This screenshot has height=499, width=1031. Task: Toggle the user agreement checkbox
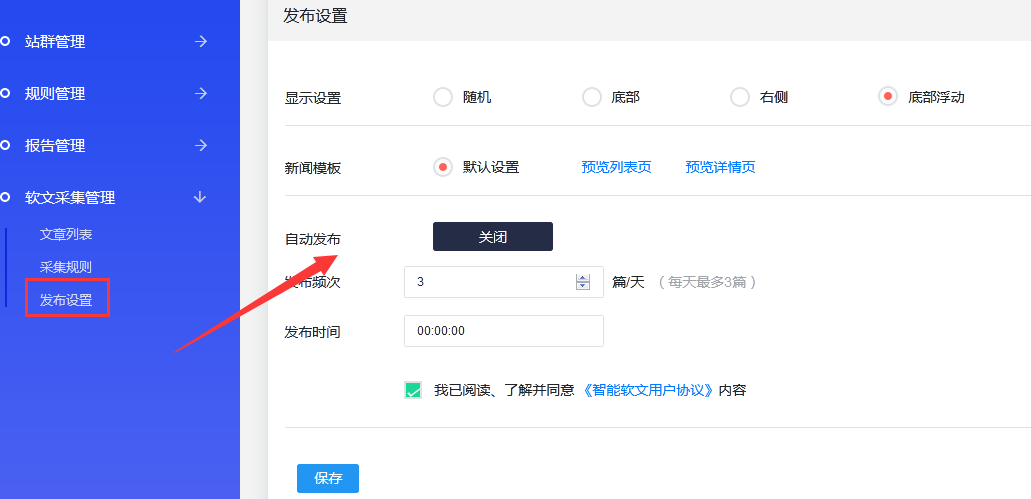(413, 390)
